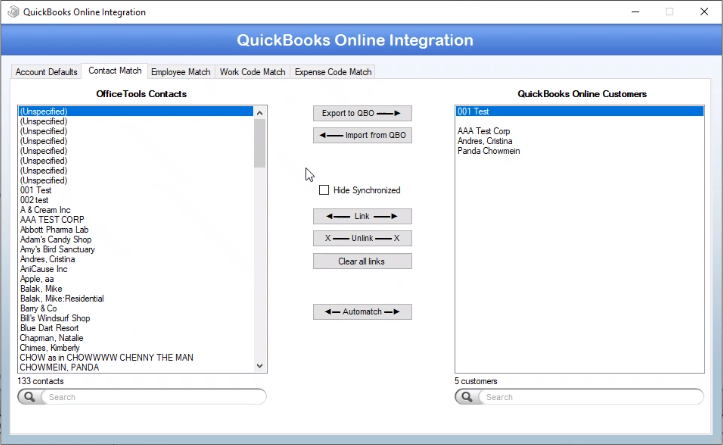
Task: Switch to the Account Defaults tab
Action: point(46,72)
